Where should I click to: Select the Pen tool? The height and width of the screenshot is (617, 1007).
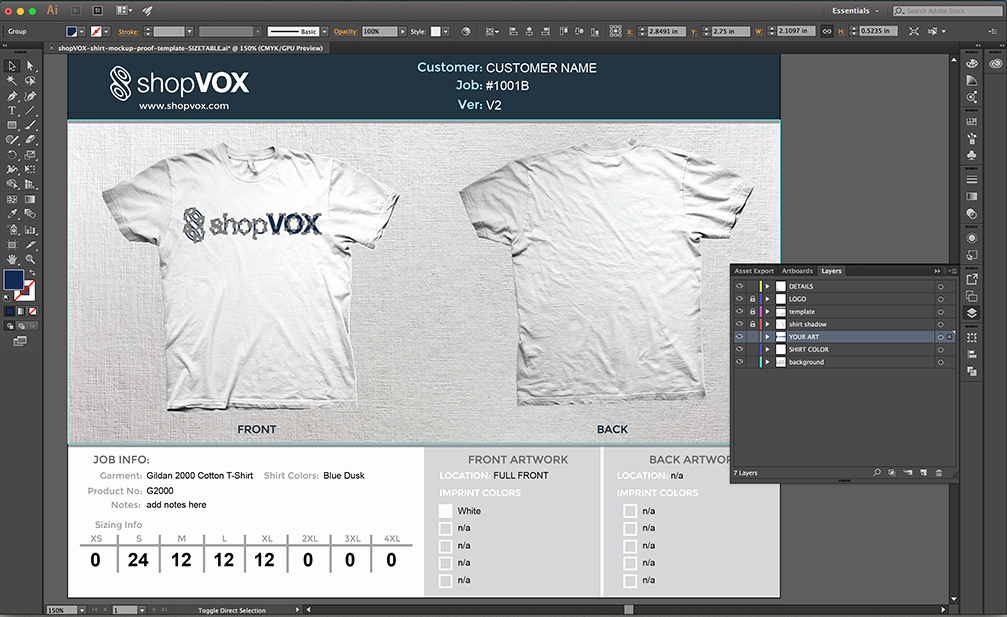[x=12, y=96]
